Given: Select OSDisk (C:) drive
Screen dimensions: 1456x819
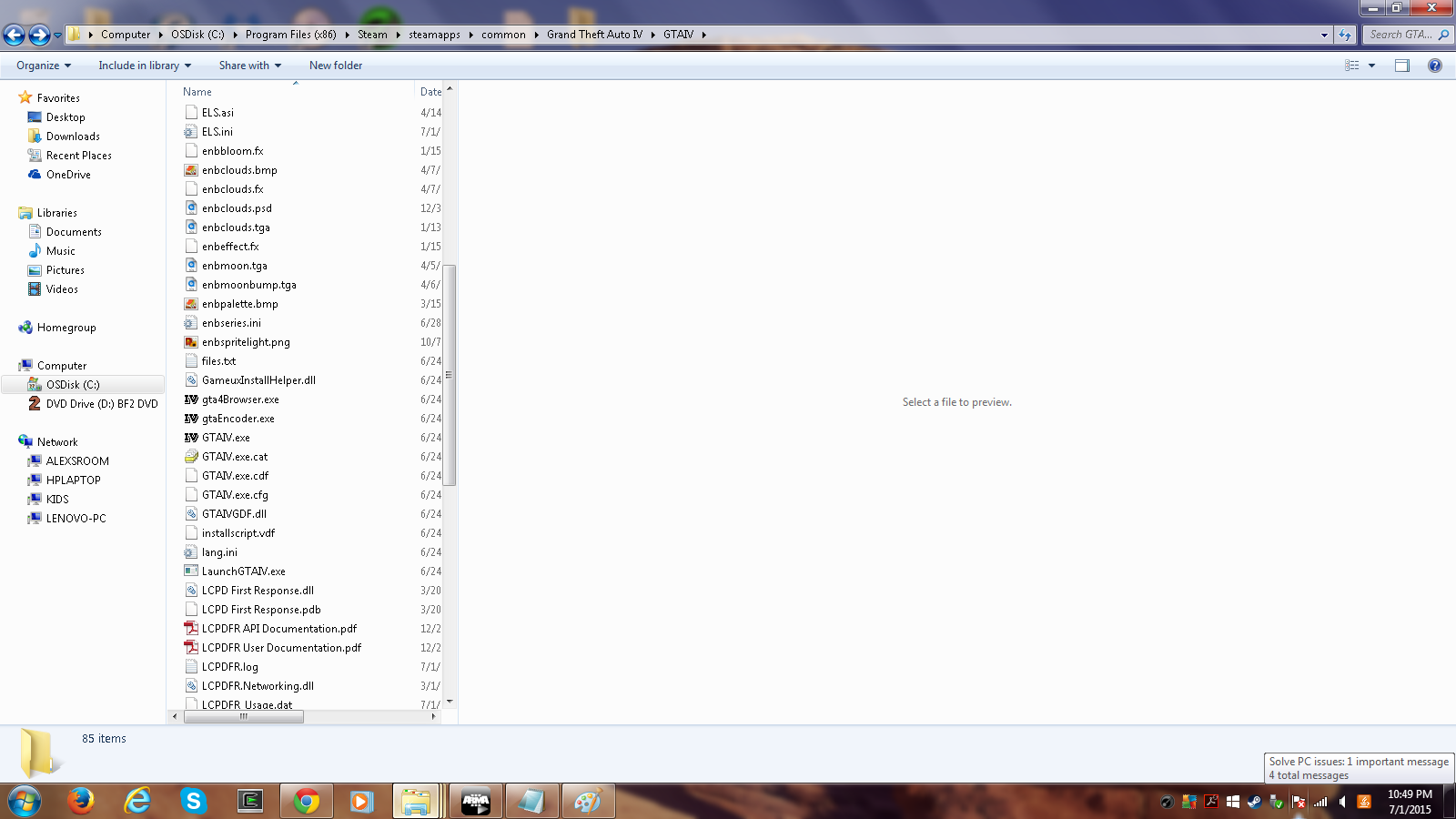Looking at the screenshot, I should click(x=73, y=385).
